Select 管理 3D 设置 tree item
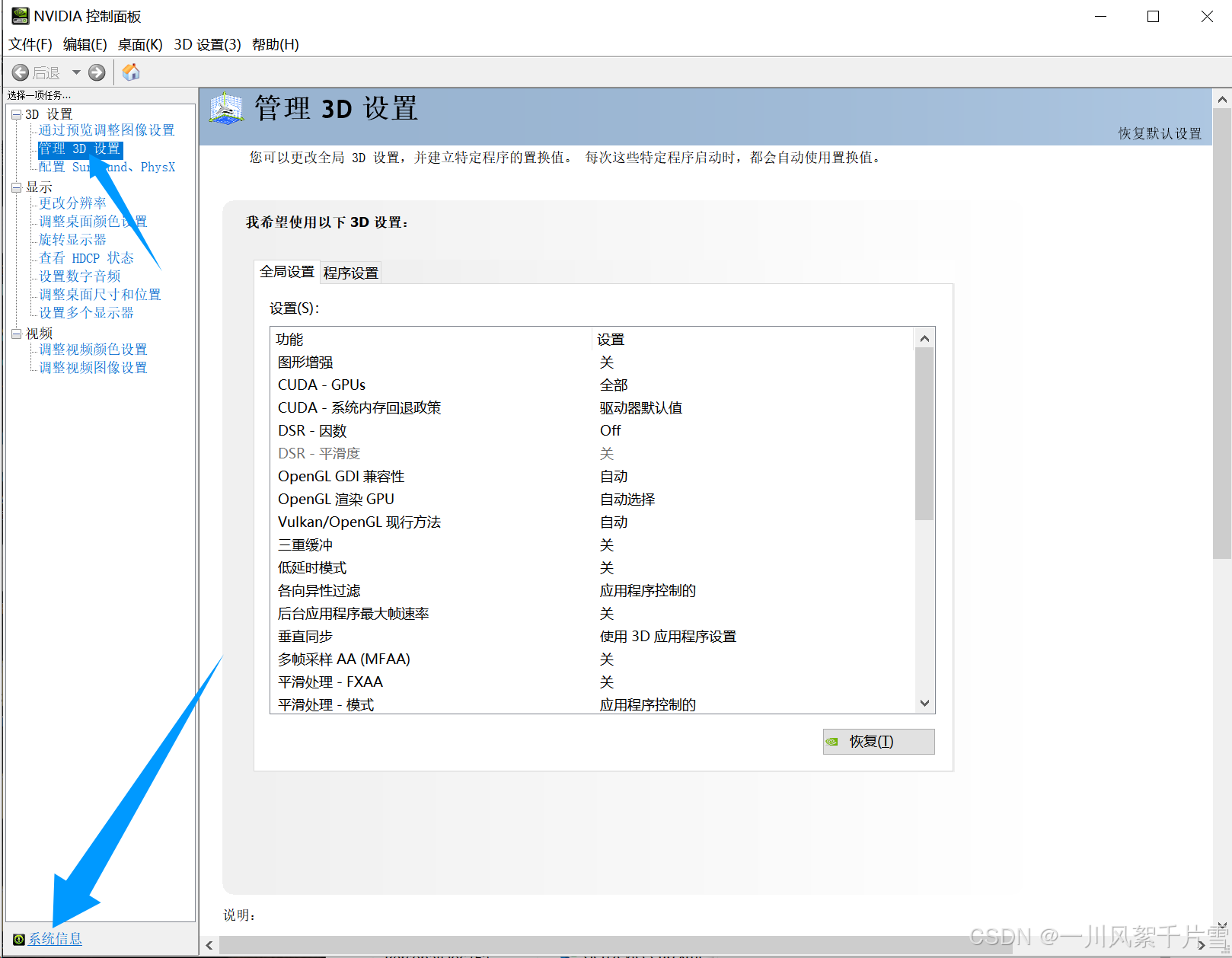 coord(80,148)
